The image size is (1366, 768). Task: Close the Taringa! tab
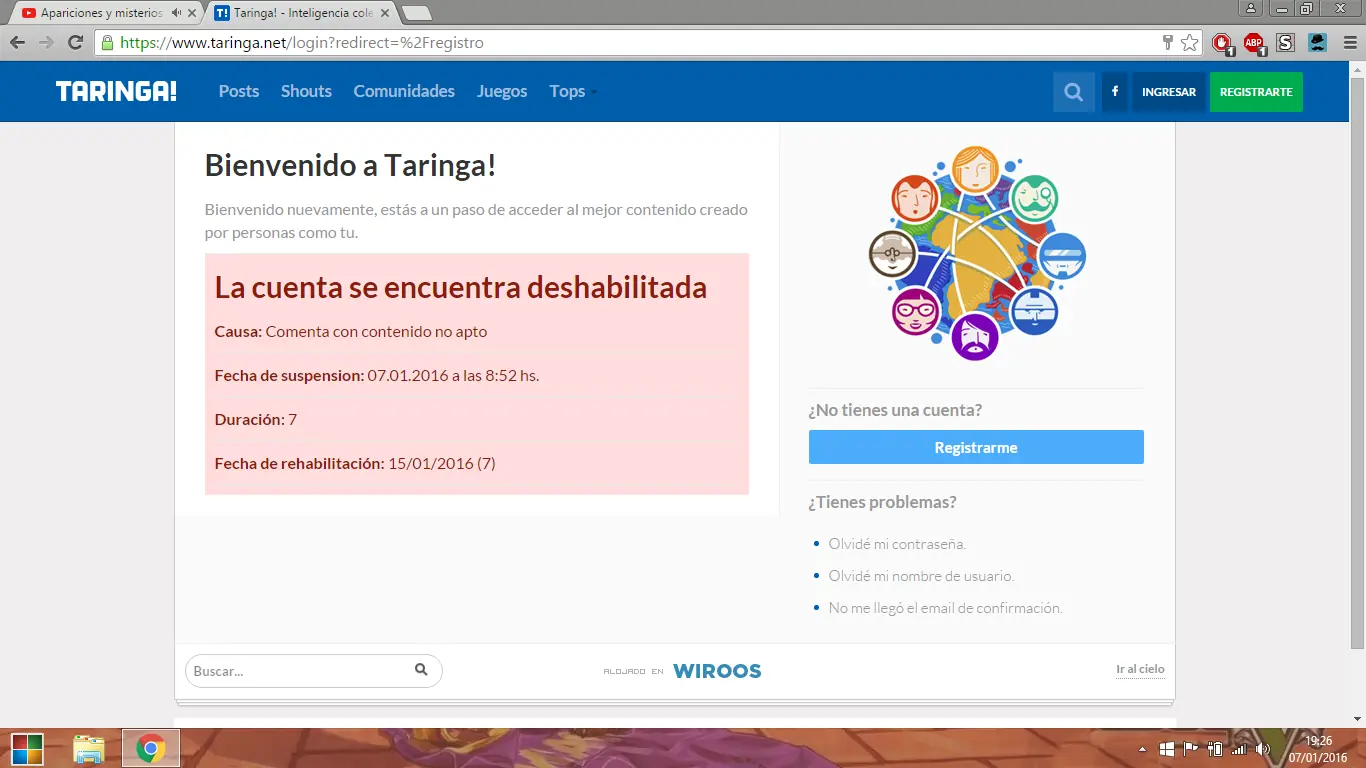(385, 13)
